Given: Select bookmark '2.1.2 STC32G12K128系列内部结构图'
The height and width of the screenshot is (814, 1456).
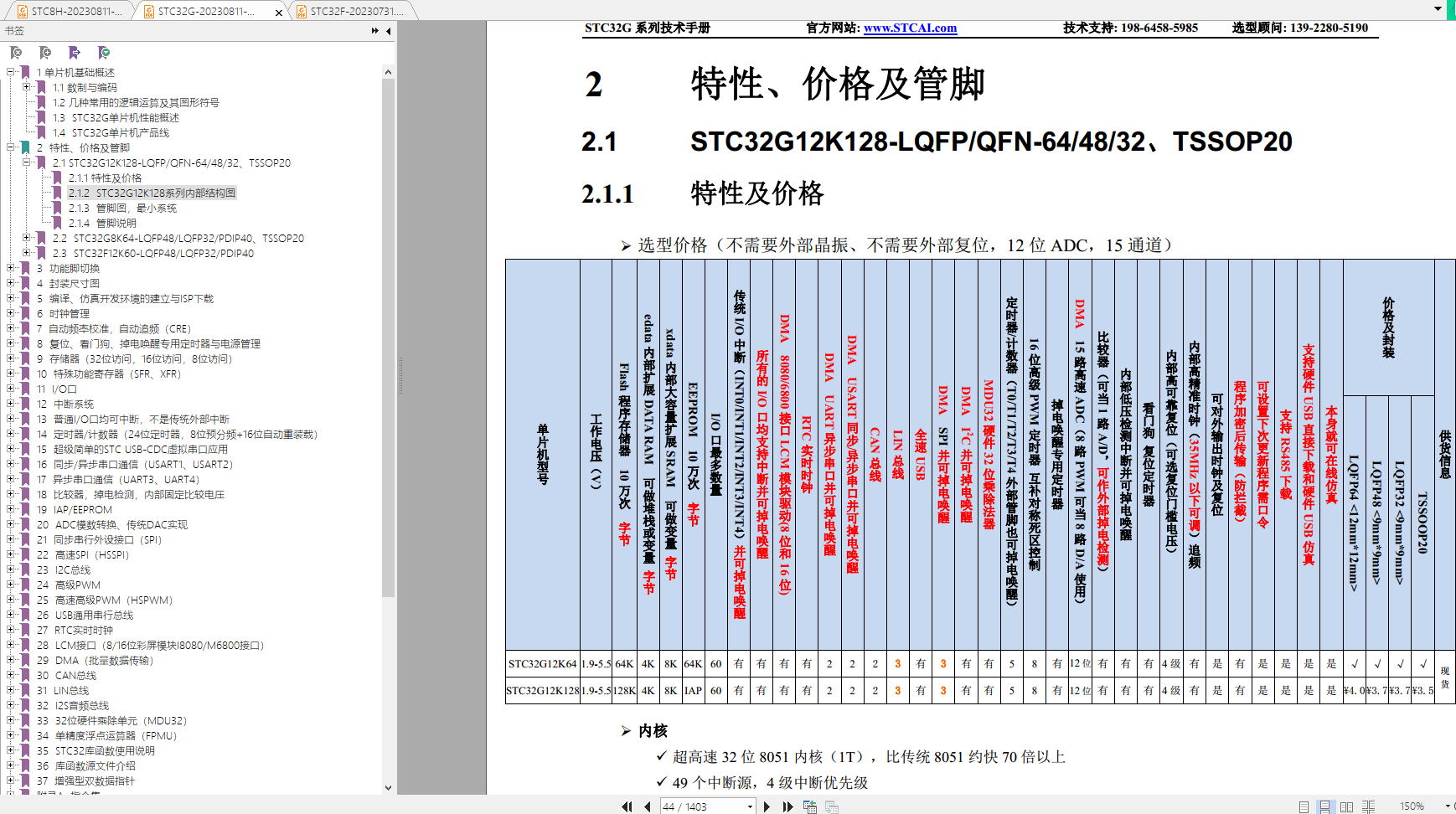Looking at the screenshot, I should pyautogui.click(x=152, y=193).
